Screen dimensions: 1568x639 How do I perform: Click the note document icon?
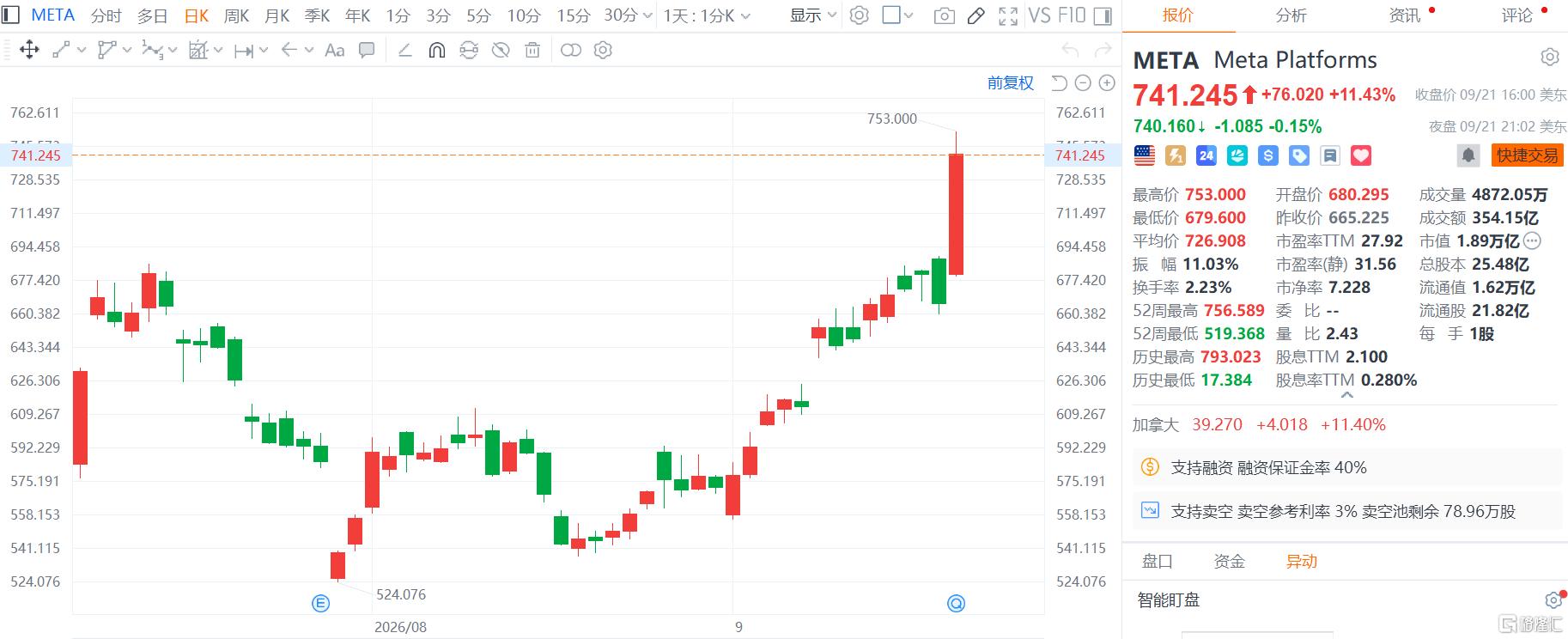tap(1330, 155)
